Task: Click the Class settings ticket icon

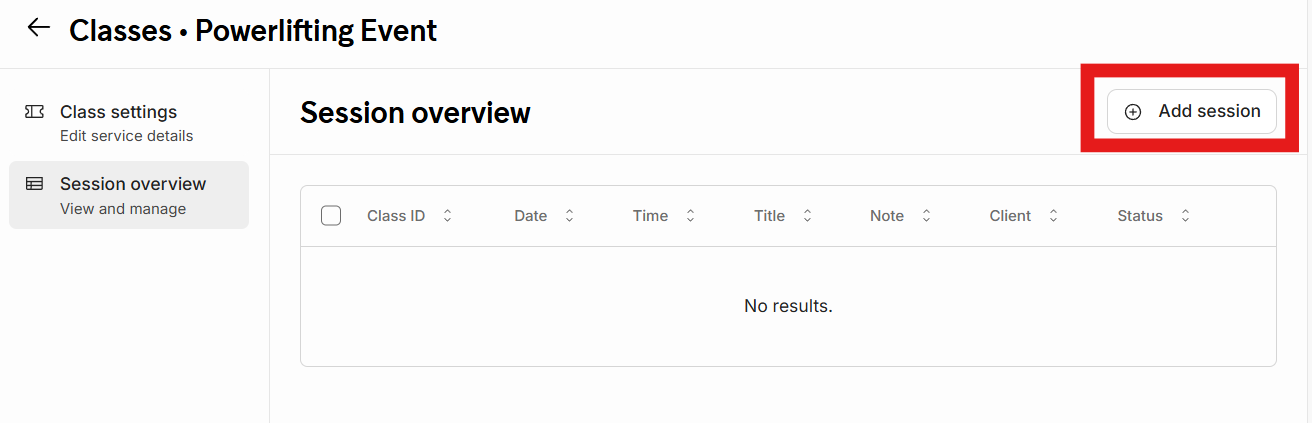Action: 34,112
